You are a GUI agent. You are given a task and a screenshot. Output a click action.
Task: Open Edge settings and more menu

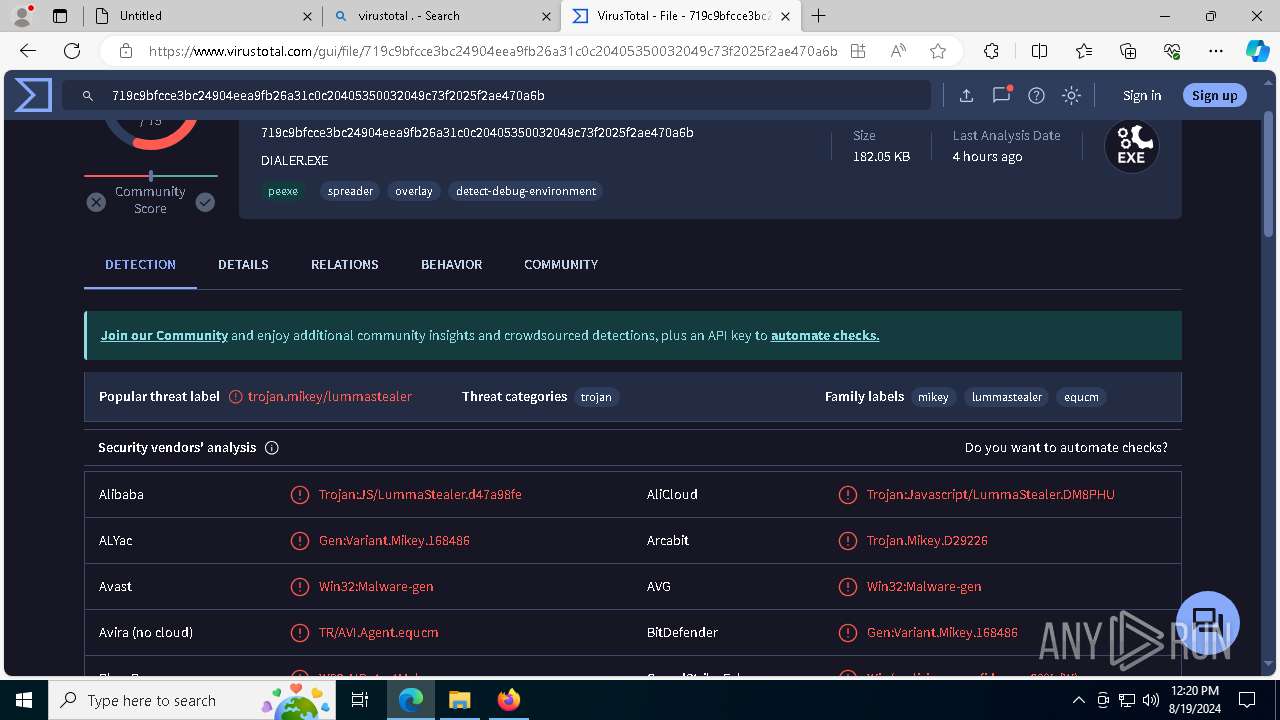[x=1216, y=51]
